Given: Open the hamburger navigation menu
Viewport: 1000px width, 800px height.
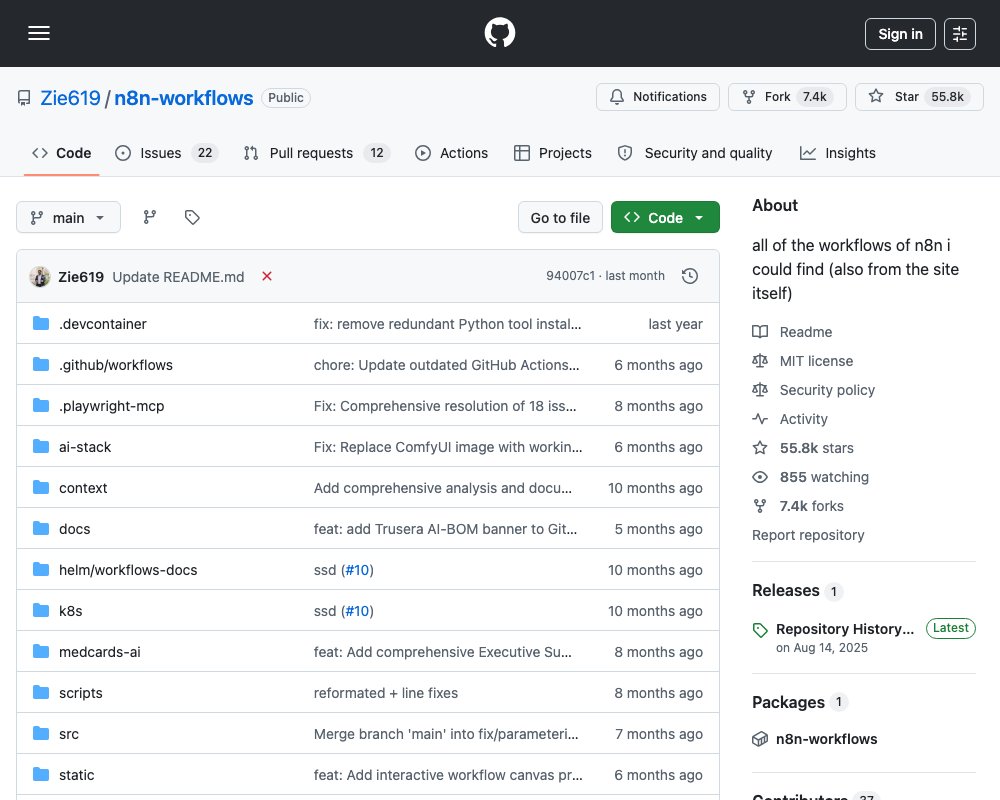Looking at the screenshot, I should coord(39,33).
